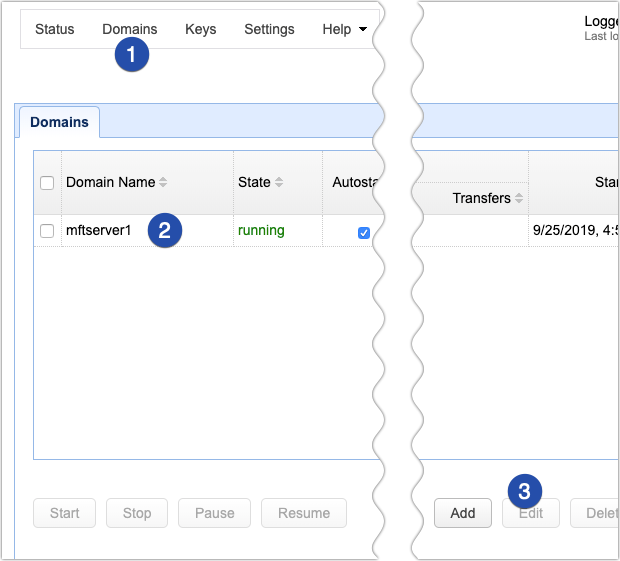Toggle the select-all header checkbox
This screenshot has width=620, height=561.
pos(47,182)
